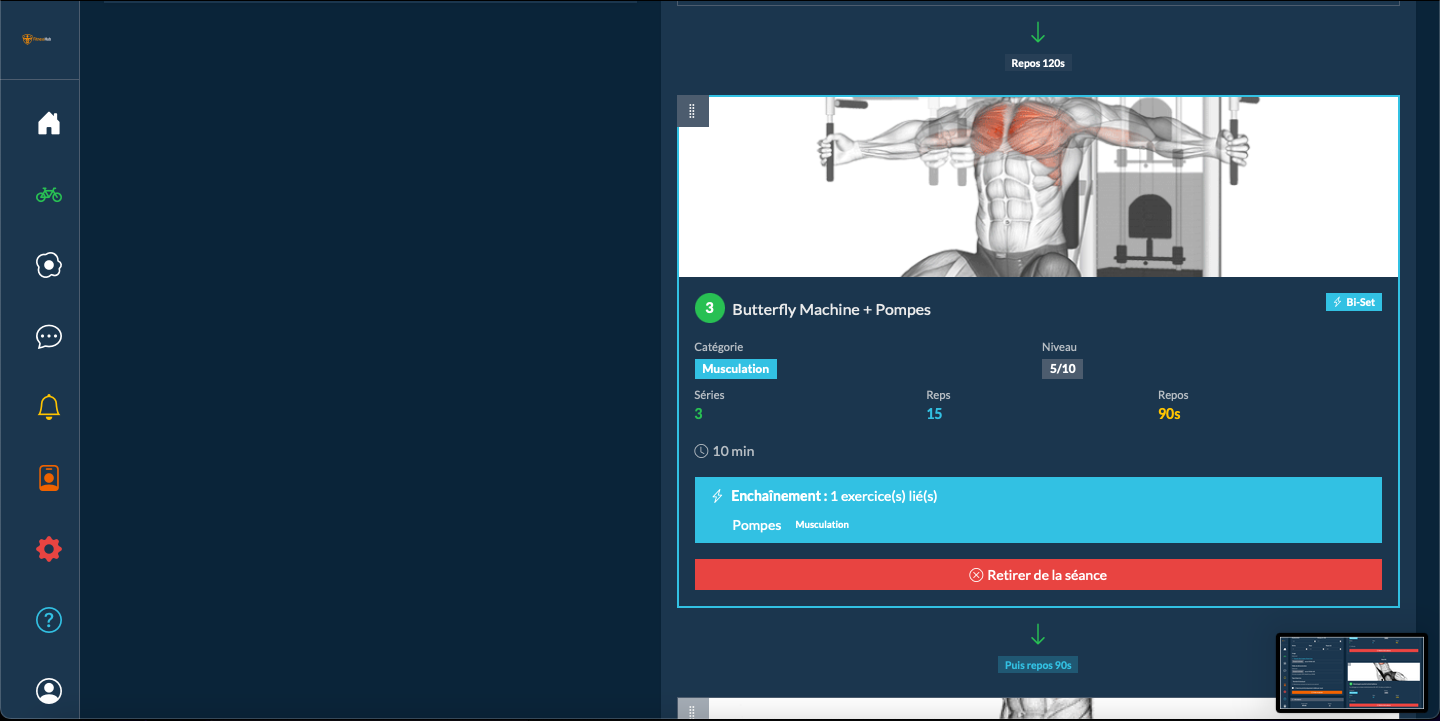This screenshot has width=1440, height=721.
Task: Open the chat messages icon
Action: pyautogui.click(x=49, y=337)
